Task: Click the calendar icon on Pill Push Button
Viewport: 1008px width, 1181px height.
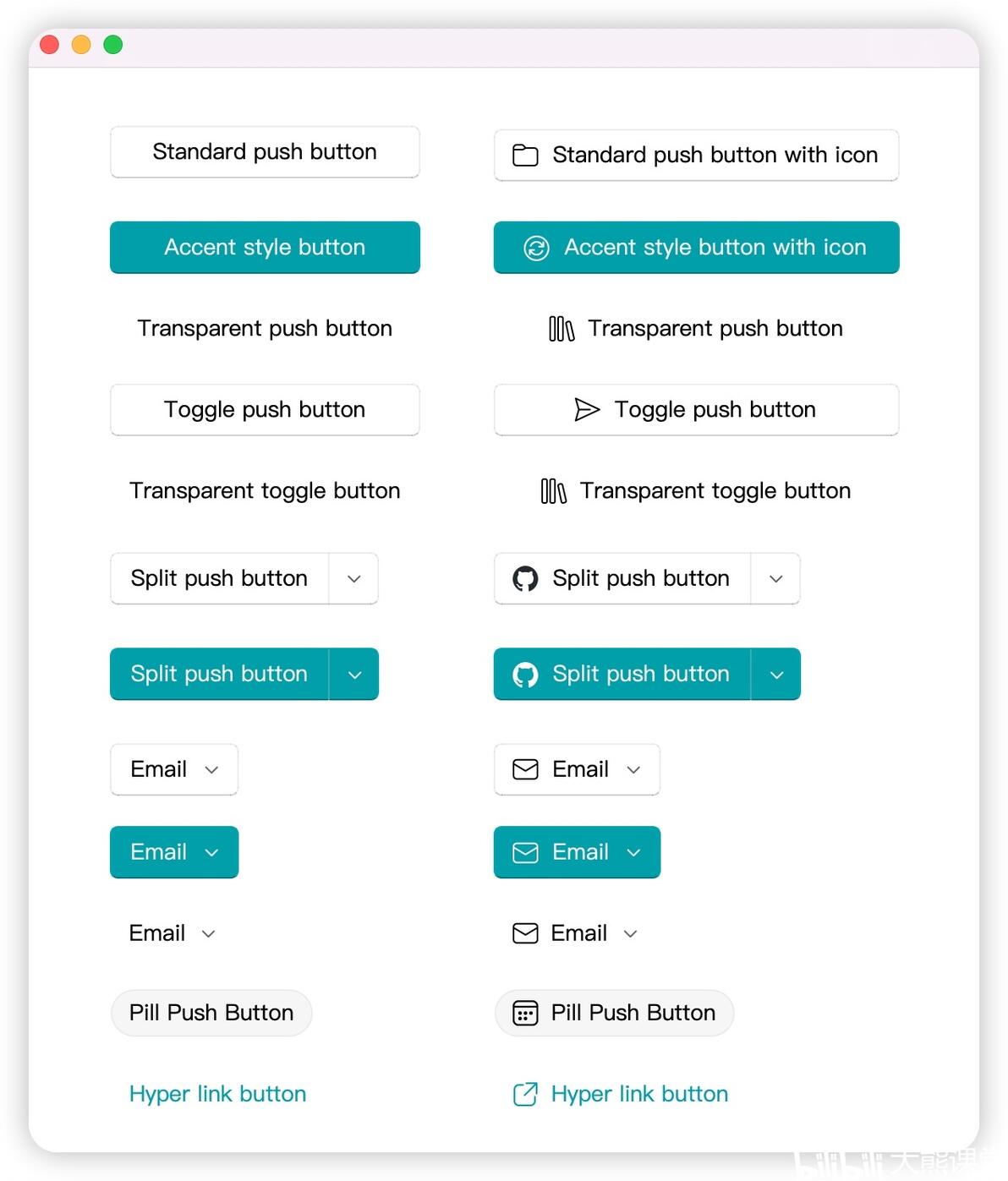Action: tap(525, 1013)
